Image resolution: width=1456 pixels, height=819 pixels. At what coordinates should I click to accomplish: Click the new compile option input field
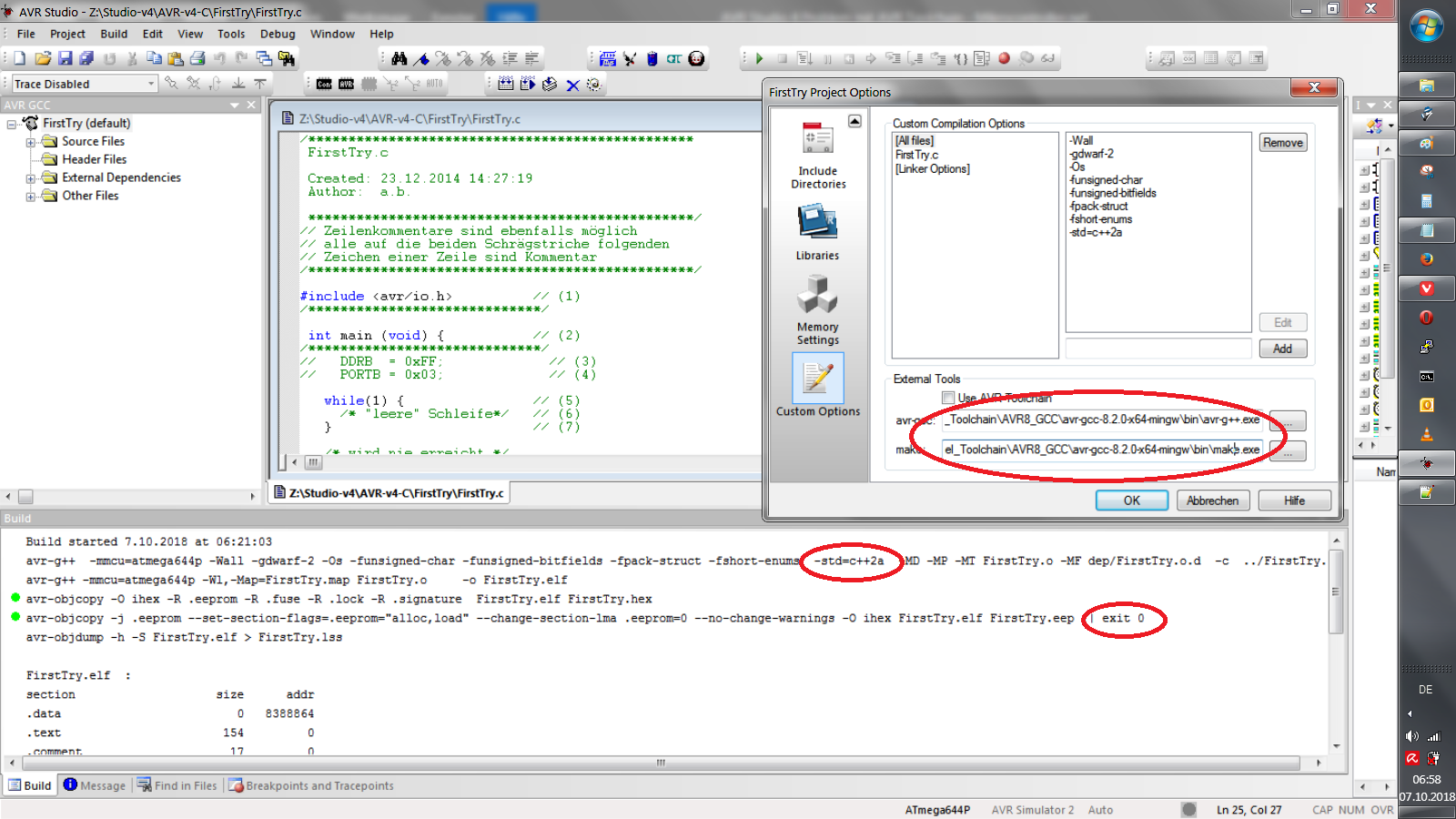(x=1158, y=349)
